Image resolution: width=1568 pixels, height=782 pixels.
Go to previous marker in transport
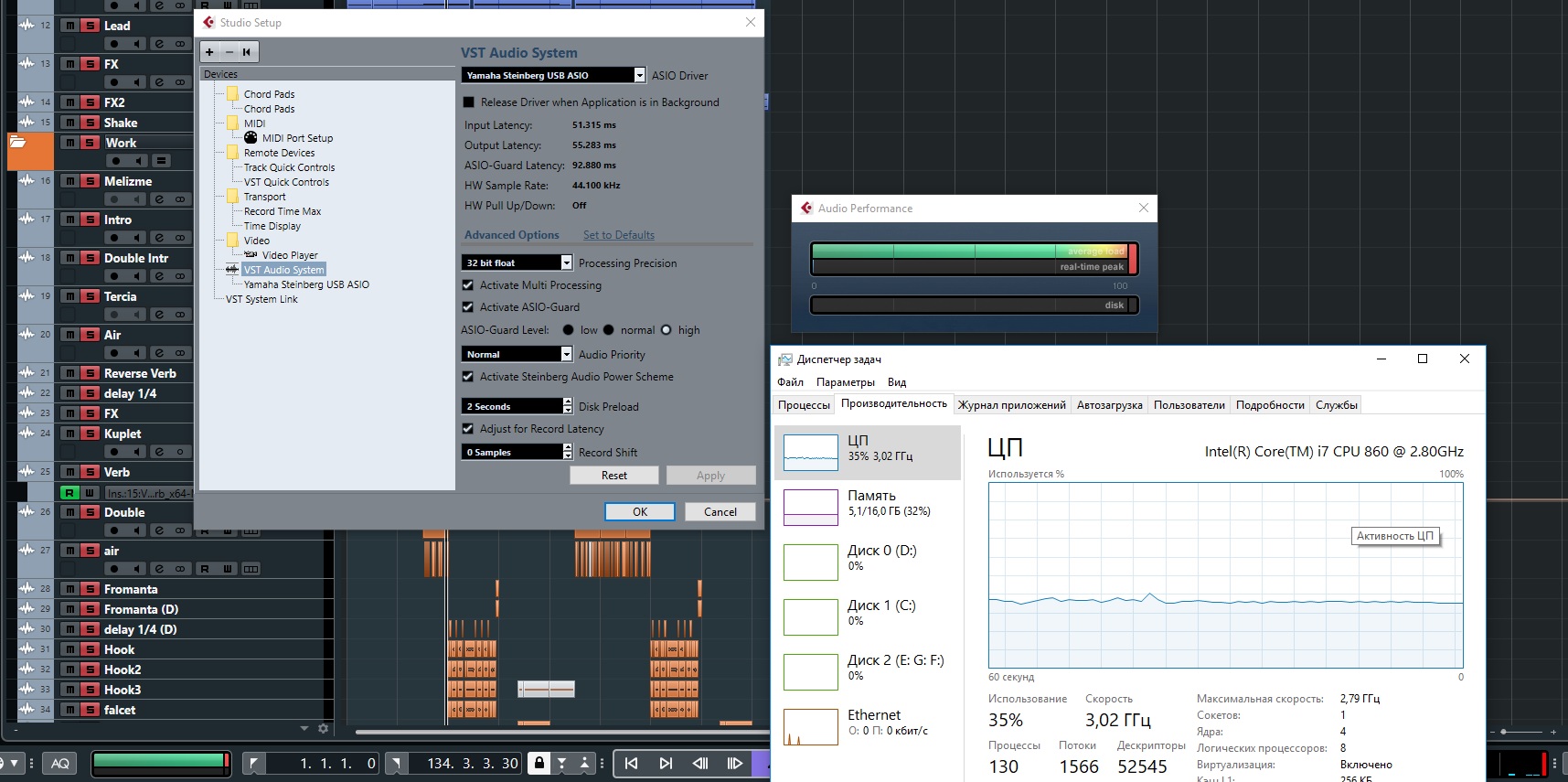click(x=631, y=764)
